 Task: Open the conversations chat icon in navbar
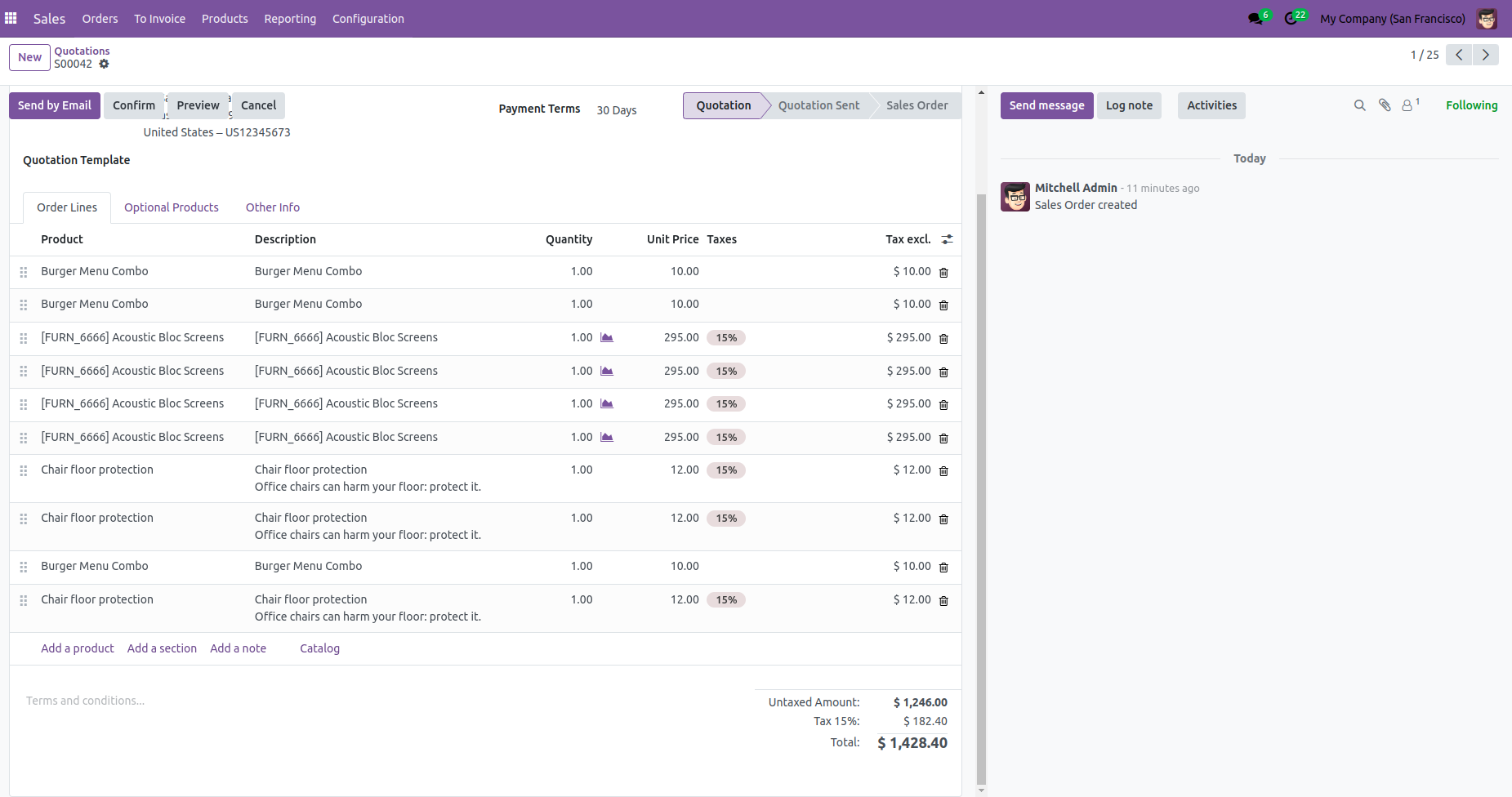[1256, 19]
